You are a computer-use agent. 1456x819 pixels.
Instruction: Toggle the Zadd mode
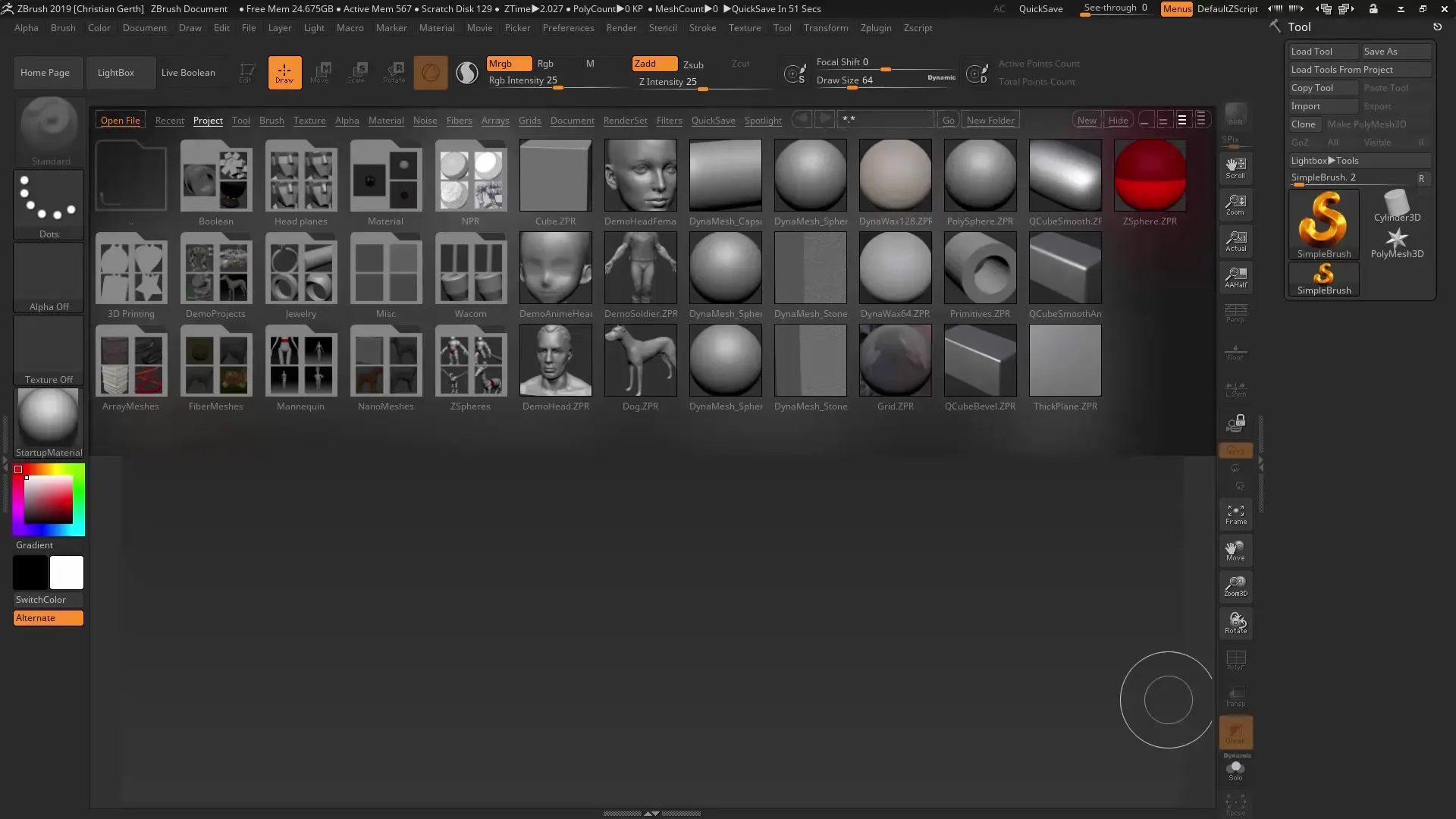click(654, 64)
